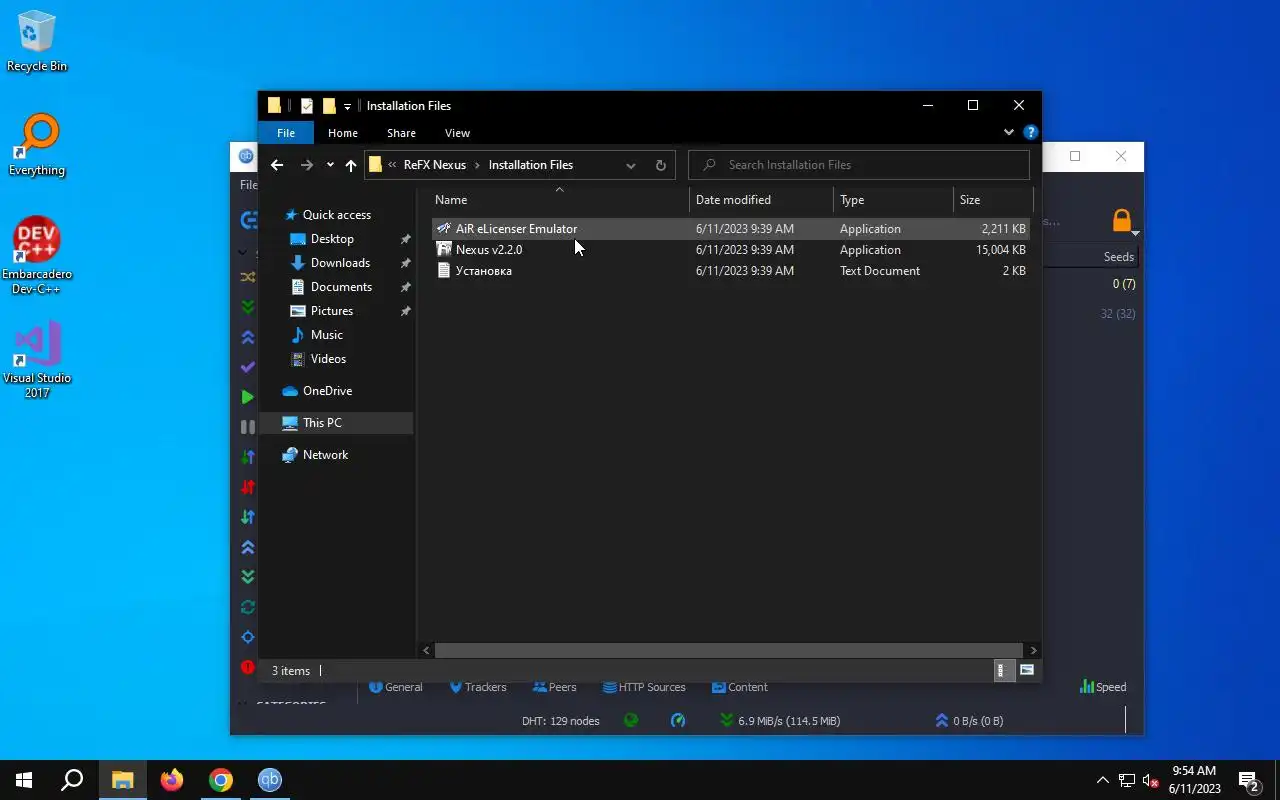
Task: Expand chevron after ReFX Nexus breadcrumb
Action: coord(477,165)
